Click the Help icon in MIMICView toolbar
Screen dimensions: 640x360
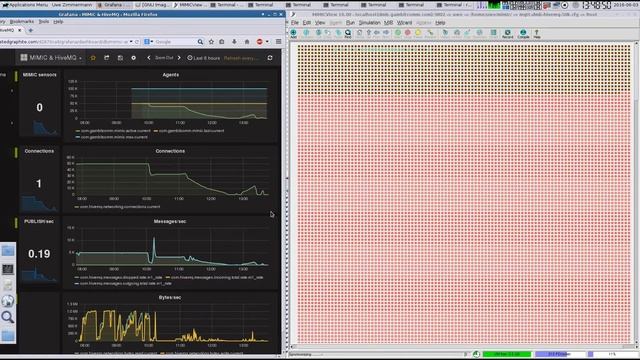coord(537,33)
